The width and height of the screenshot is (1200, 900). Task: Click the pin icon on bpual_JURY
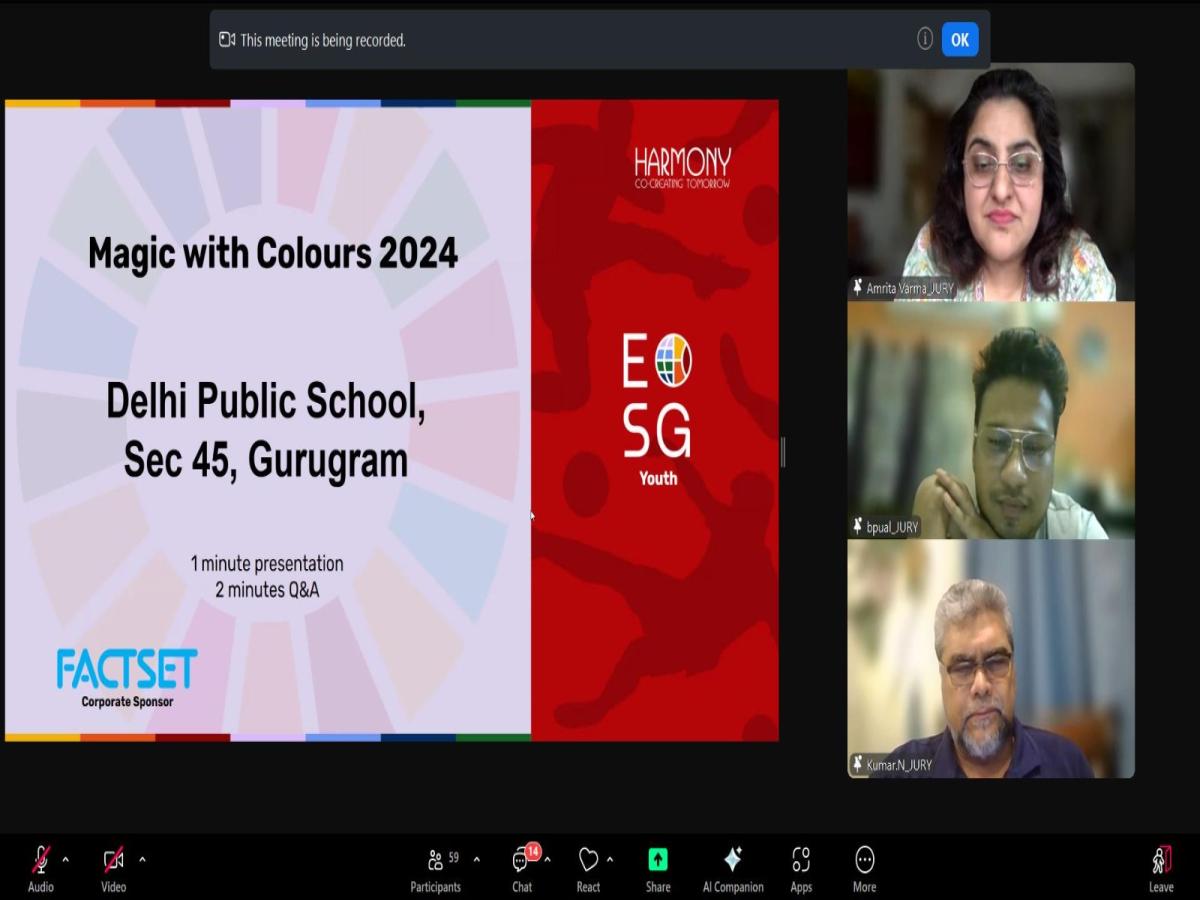coord(858,526)
